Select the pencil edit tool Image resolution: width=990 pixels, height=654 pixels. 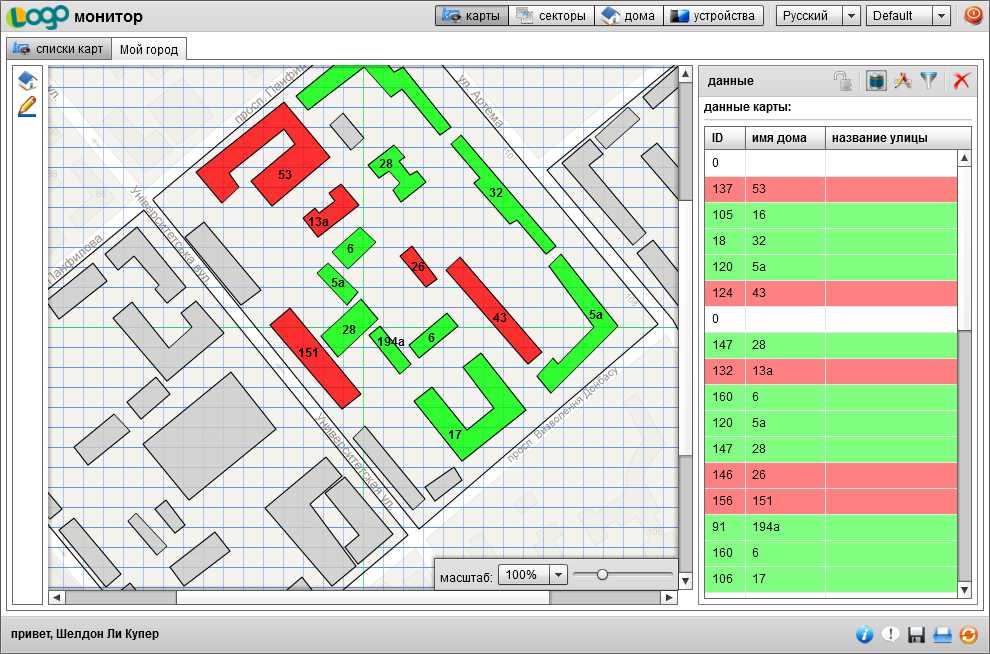(x=27, y=106)
